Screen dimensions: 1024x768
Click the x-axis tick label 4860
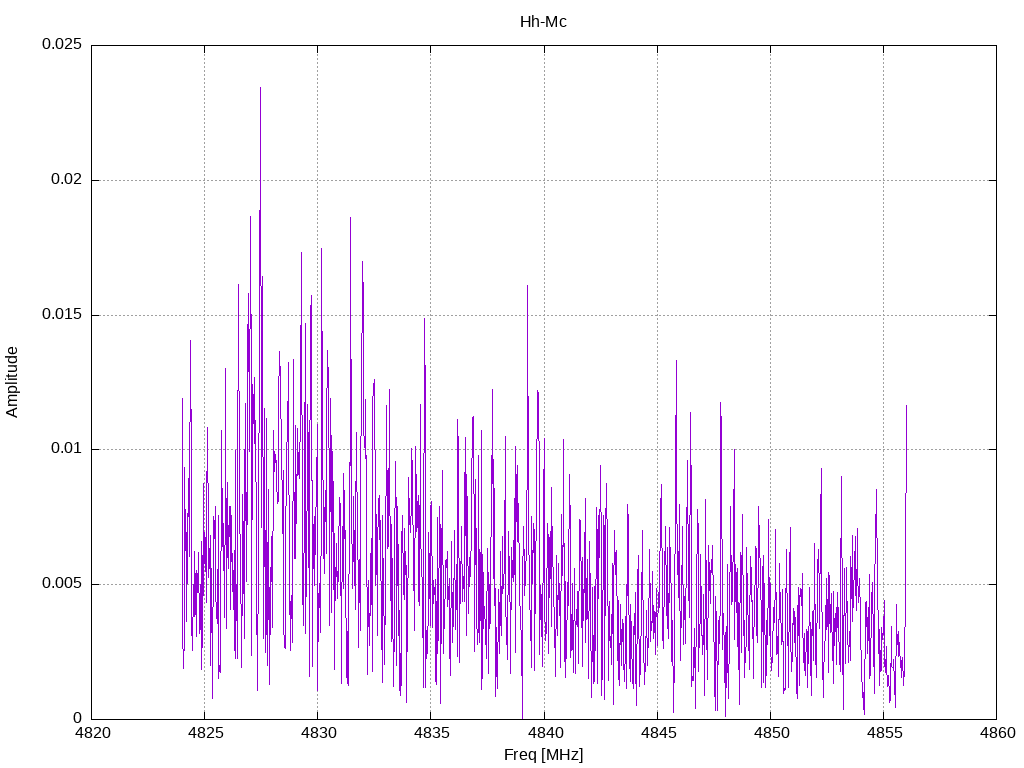point(998,733)
